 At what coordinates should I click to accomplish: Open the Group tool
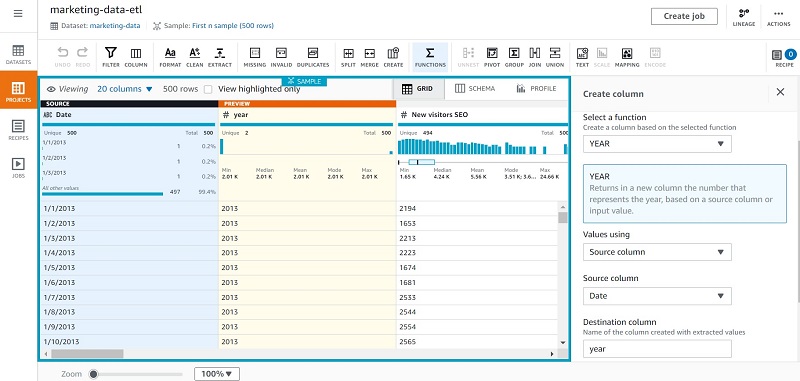(514, 57)
